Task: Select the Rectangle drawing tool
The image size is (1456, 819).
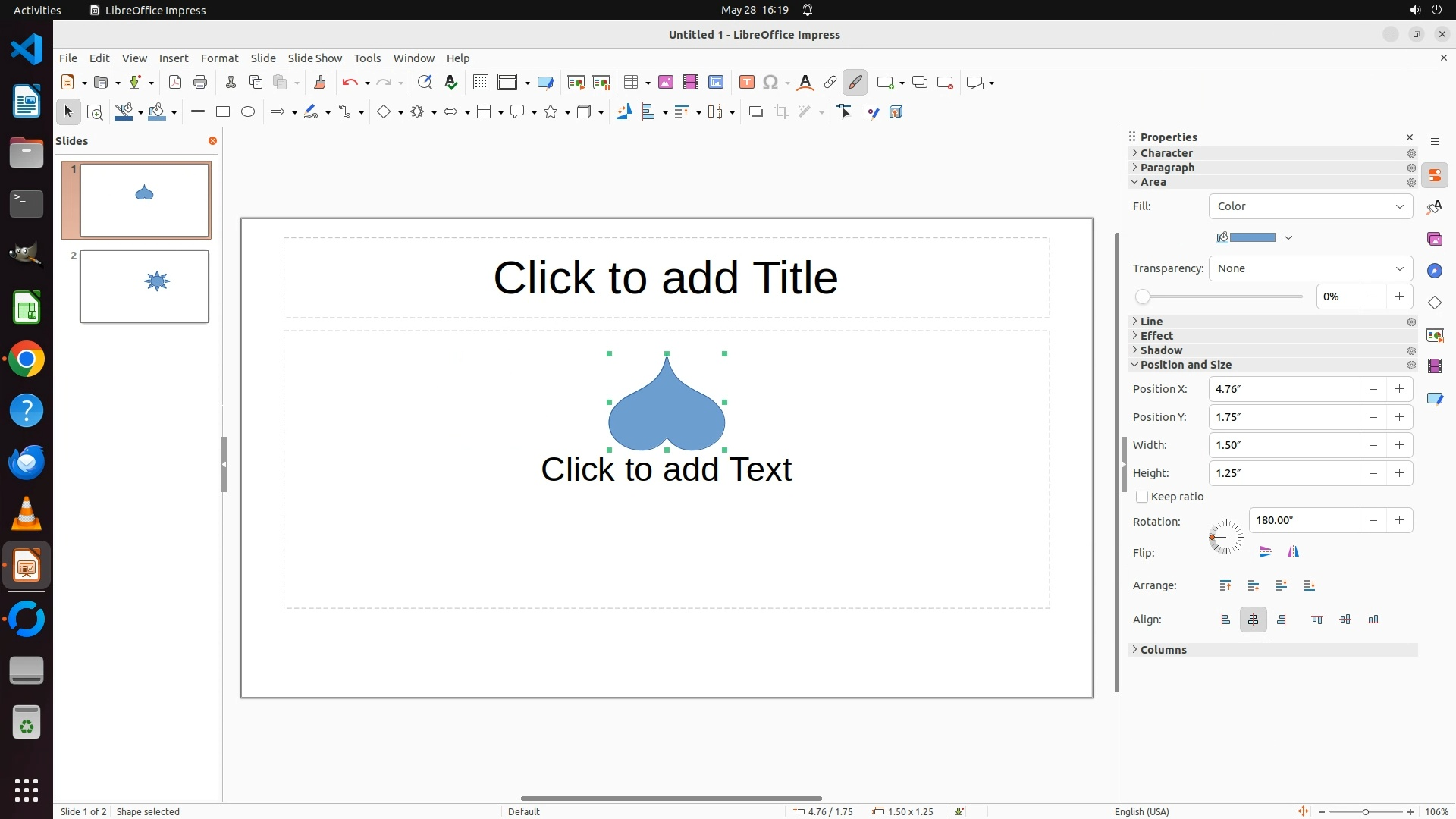Action: tap(223, 112)
